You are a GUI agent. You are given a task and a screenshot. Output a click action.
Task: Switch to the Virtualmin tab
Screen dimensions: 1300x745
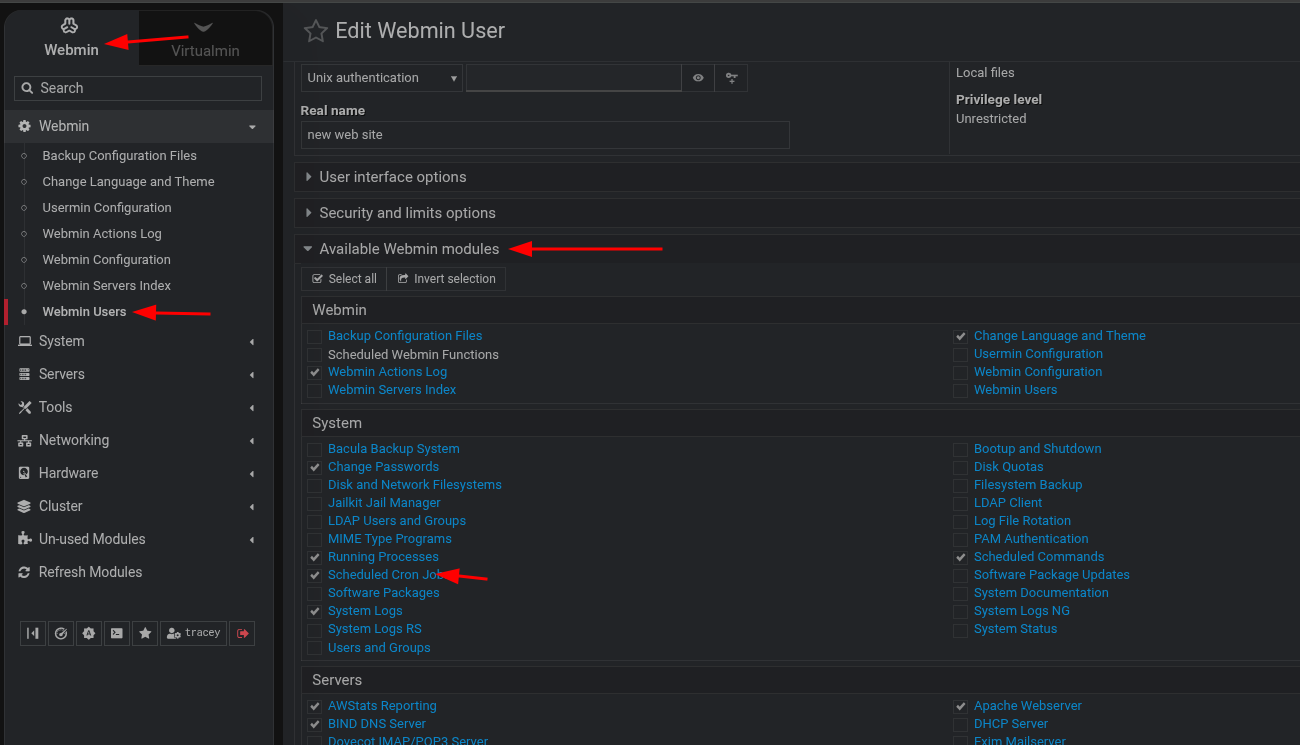(205, 39)
